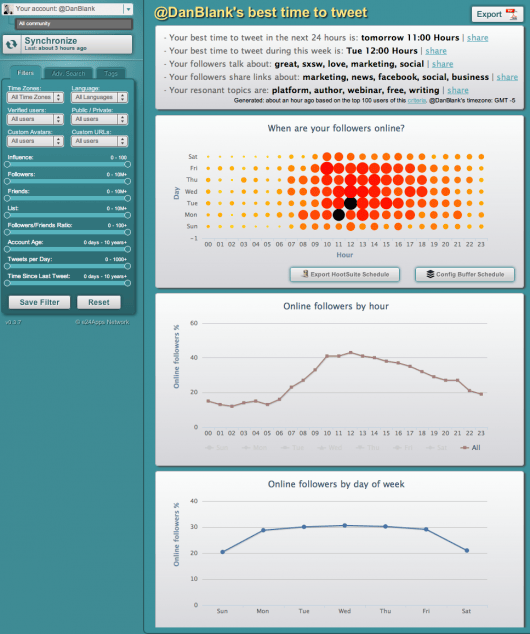The image size is (530, 634).
Task: Open the Public / Private dropdown
Action: [99, 119]
